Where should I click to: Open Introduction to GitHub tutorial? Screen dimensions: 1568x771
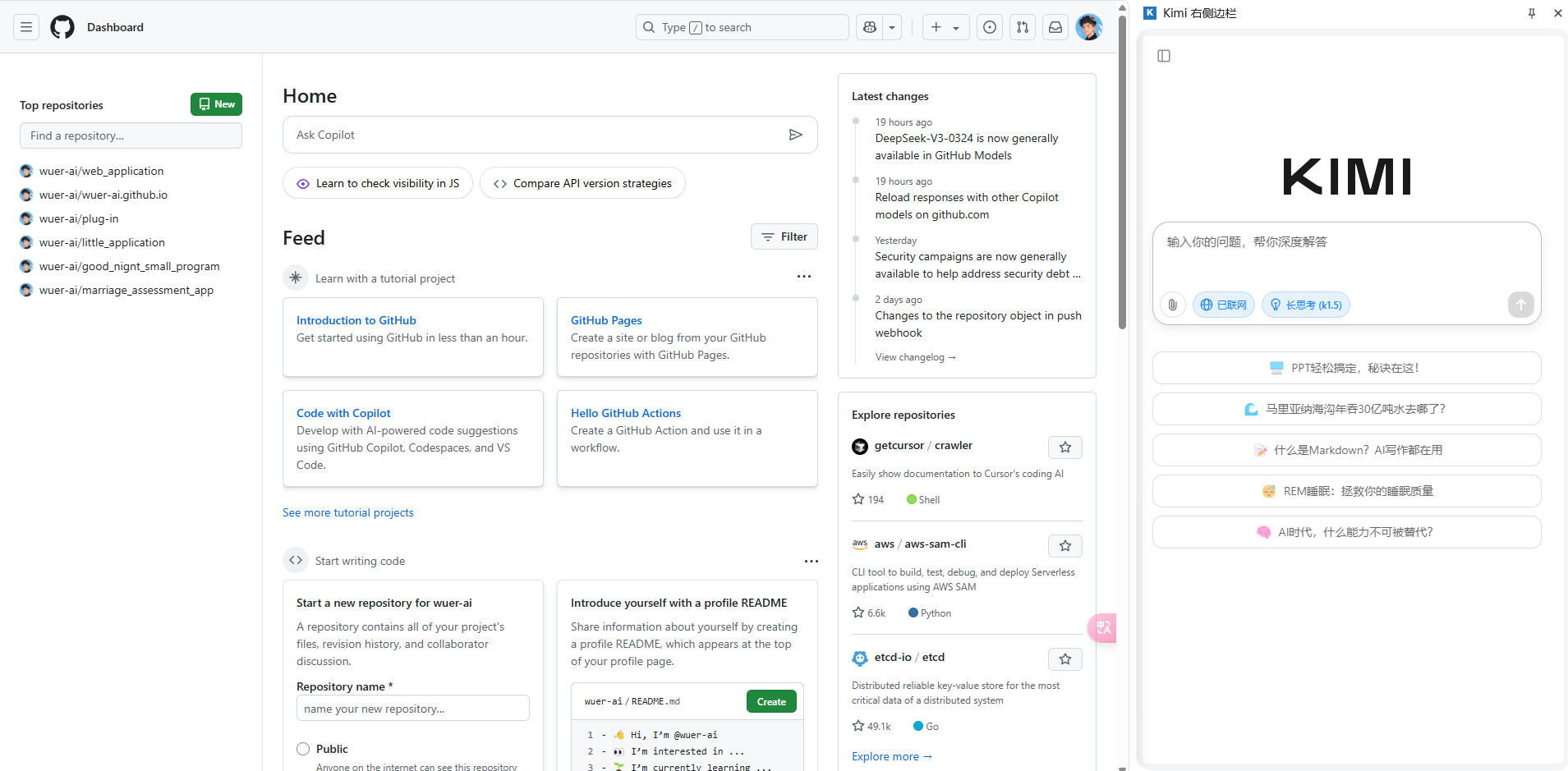coord(356,320)
